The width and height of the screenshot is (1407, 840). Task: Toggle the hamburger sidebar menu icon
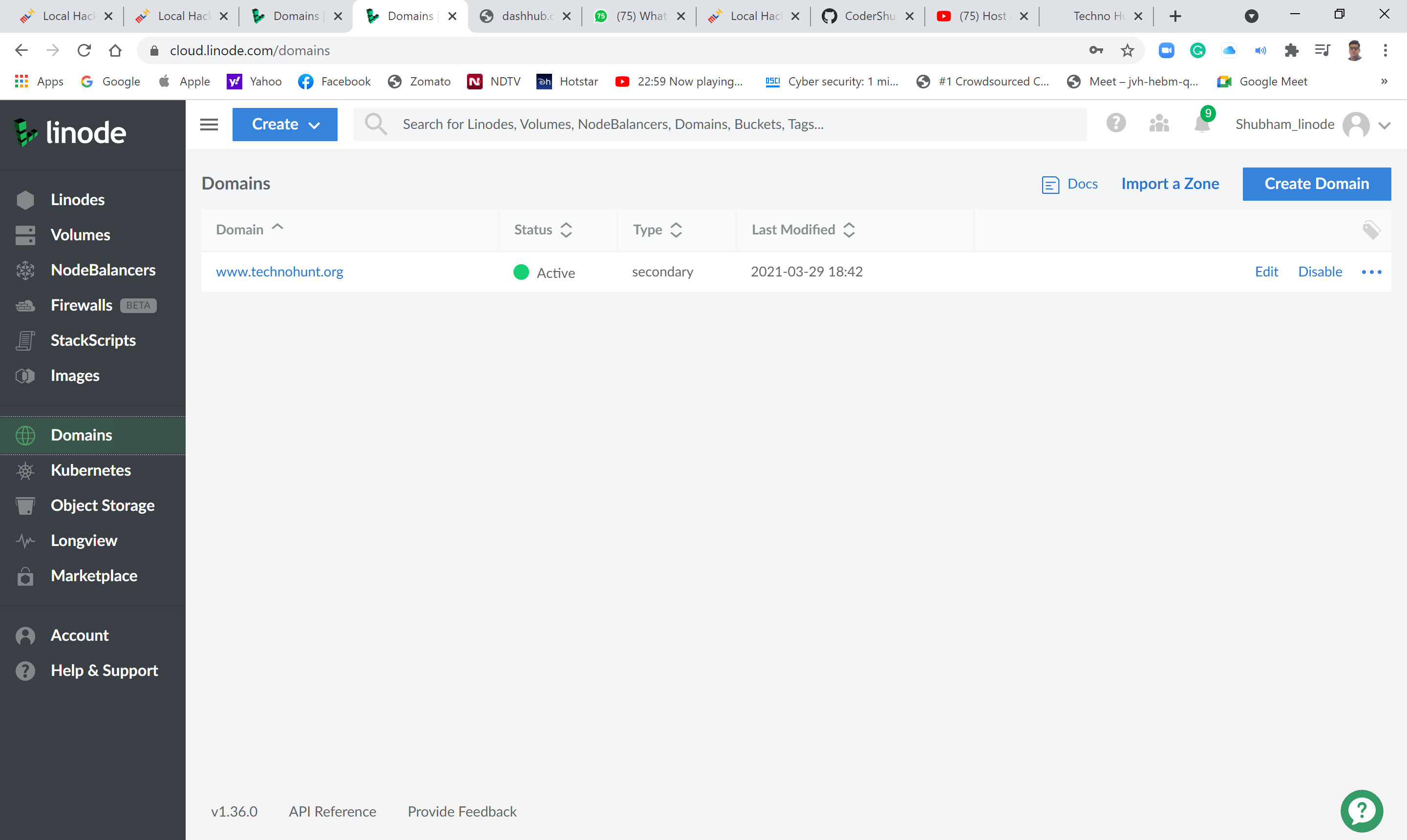209,125
